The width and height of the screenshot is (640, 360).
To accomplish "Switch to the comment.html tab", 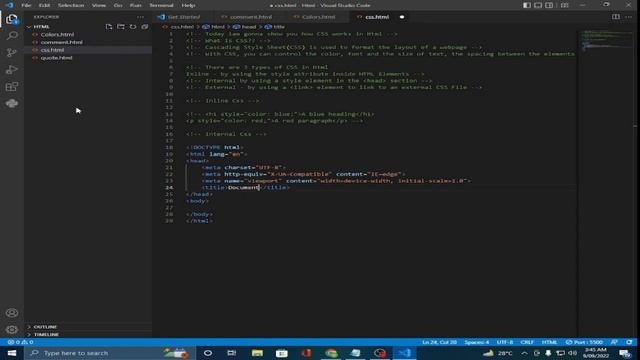I will 250,17.
